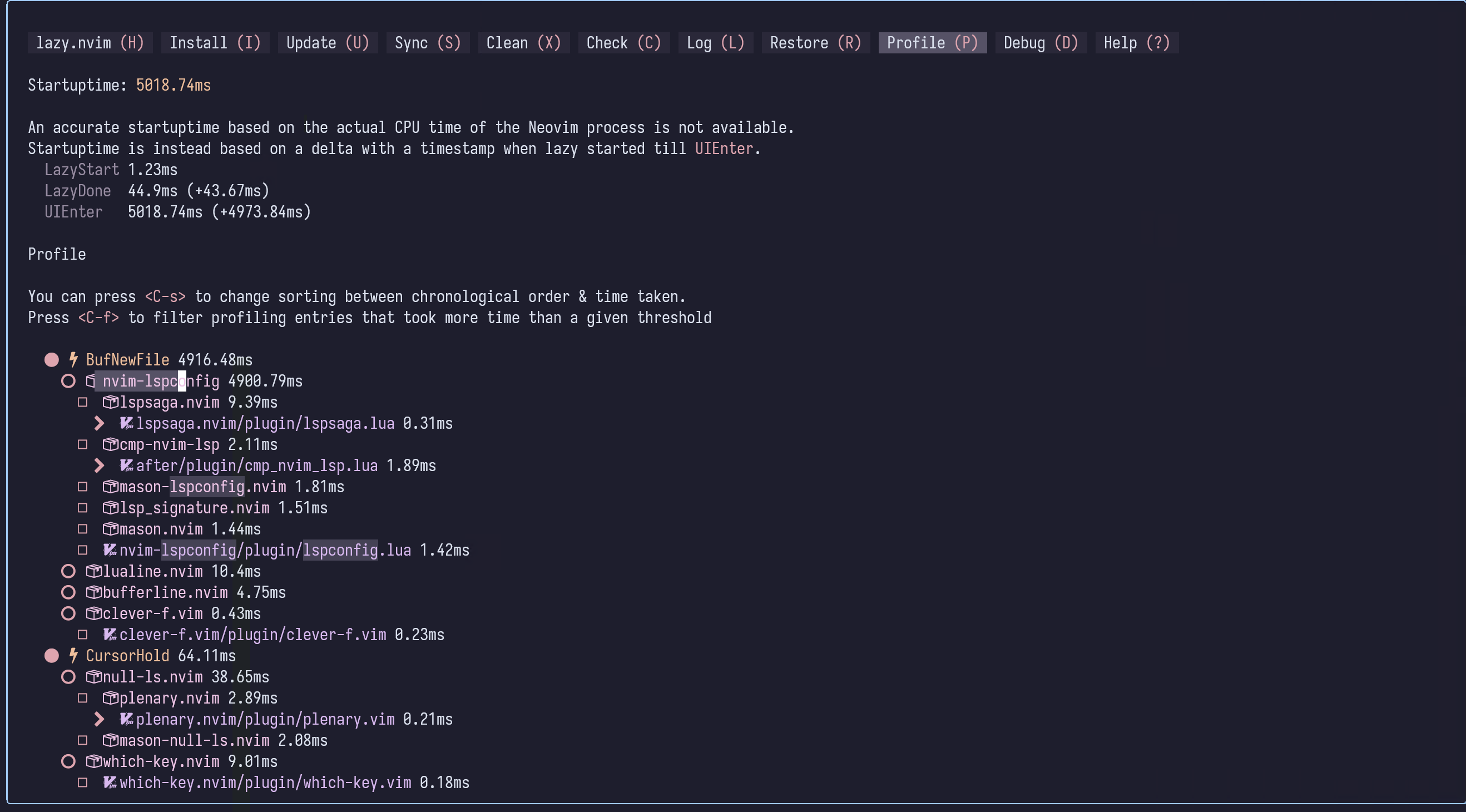Expand the chevron before after/plugin/cmp_nvim_lsp.lua
Screen dimensions: 1466x812
click(x=100, y=465)
